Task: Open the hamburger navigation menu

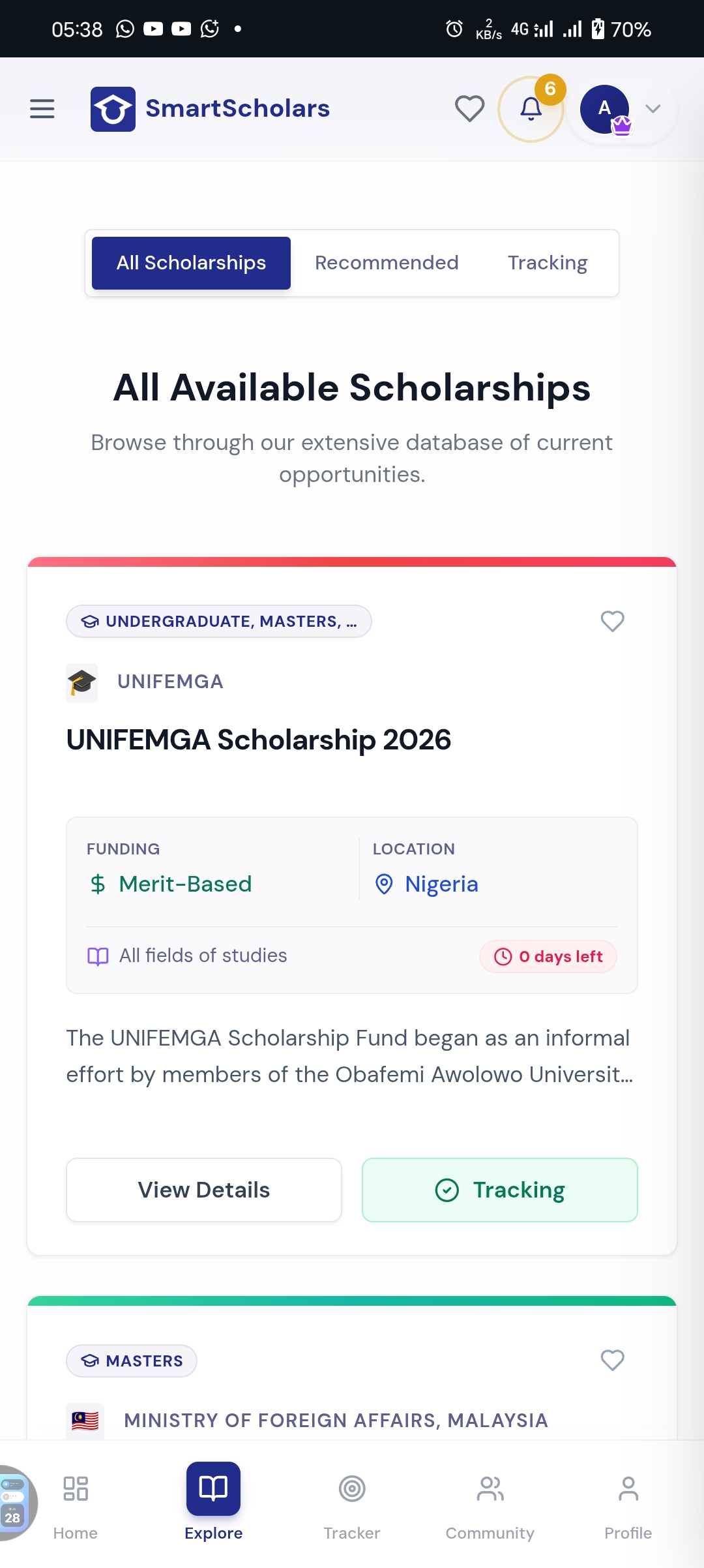Action: point(42,109)
